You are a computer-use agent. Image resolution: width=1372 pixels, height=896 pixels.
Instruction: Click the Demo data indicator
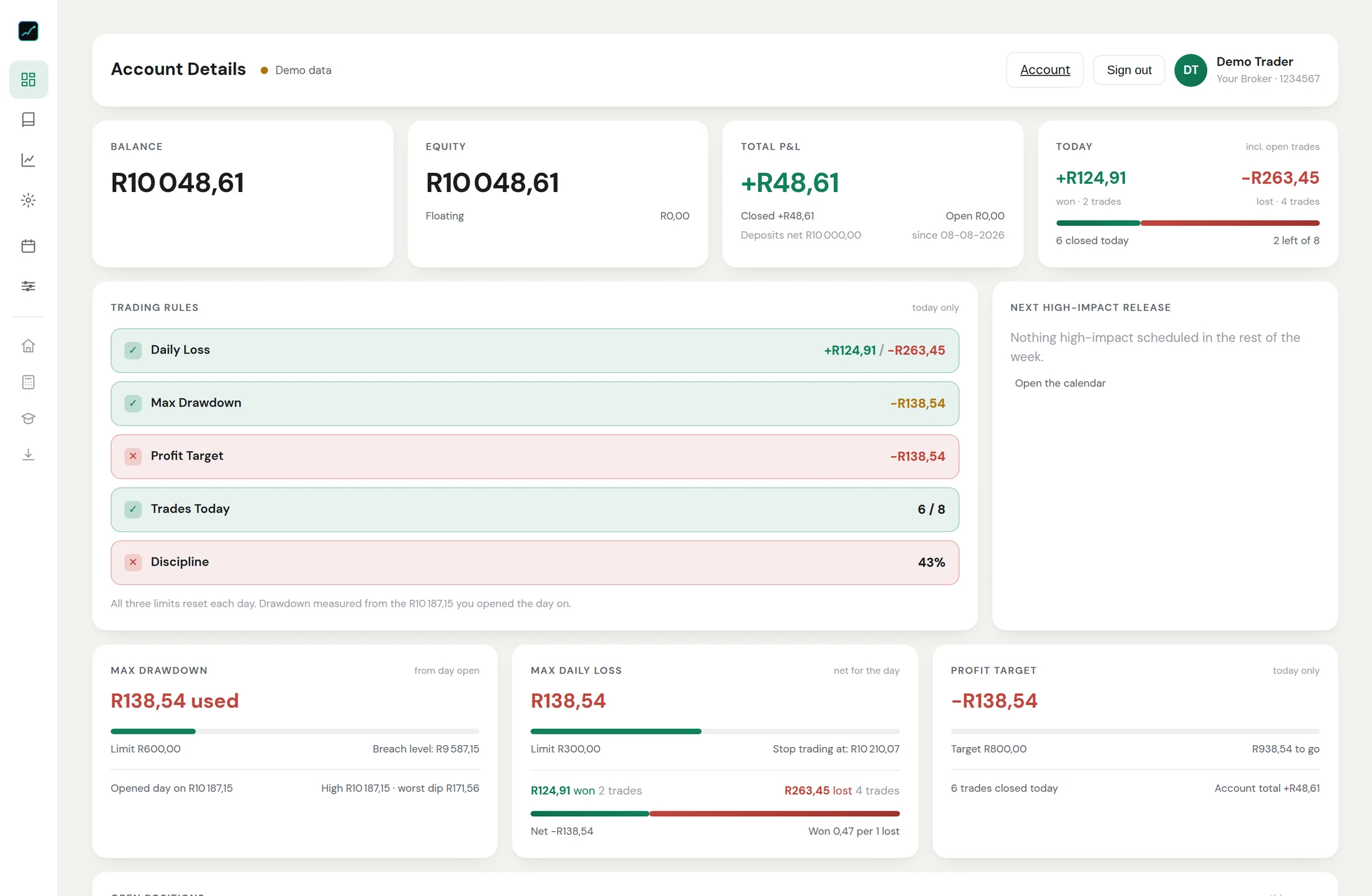pyautogui.click(x=296, y=70)
